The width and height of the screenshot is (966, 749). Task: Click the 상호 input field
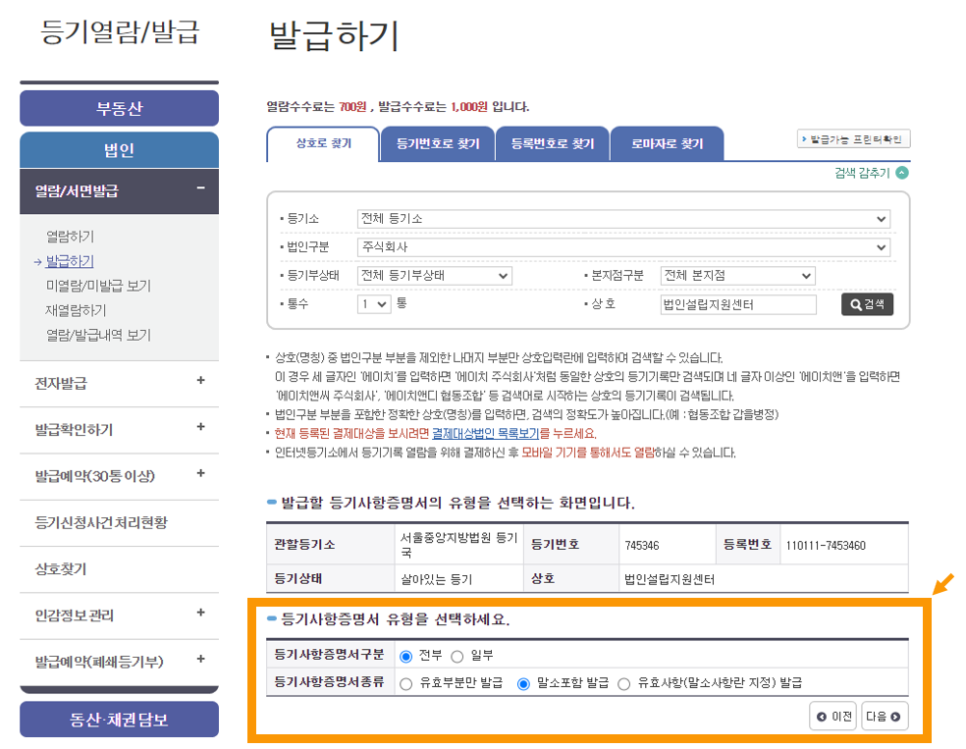[x=738, y=304]
